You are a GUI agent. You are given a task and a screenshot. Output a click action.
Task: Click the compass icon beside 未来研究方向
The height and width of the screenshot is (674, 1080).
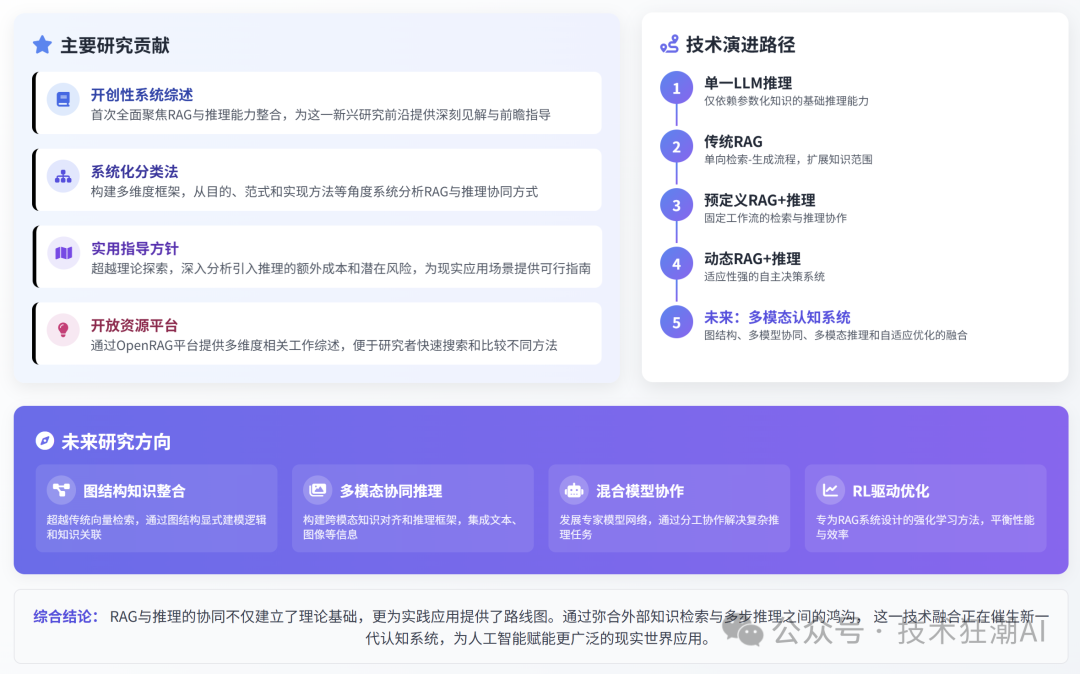[x=44, y=441]
